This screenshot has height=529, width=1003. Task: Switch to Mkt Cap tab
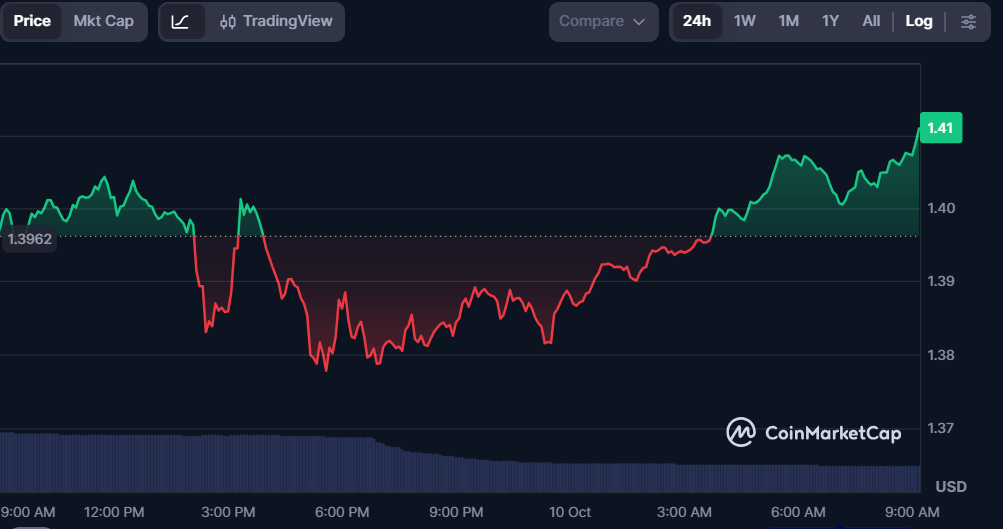[x=104, y=21]
